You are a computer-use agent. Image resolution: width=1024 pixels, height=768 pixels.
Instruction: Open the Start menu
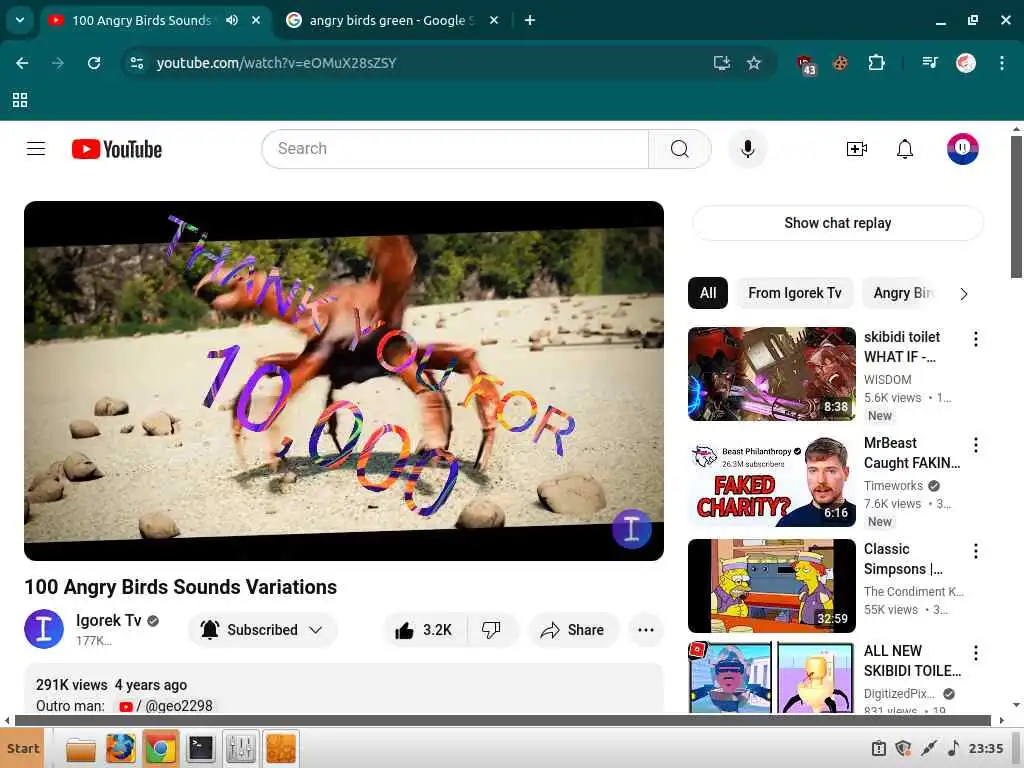click(24, 749)
